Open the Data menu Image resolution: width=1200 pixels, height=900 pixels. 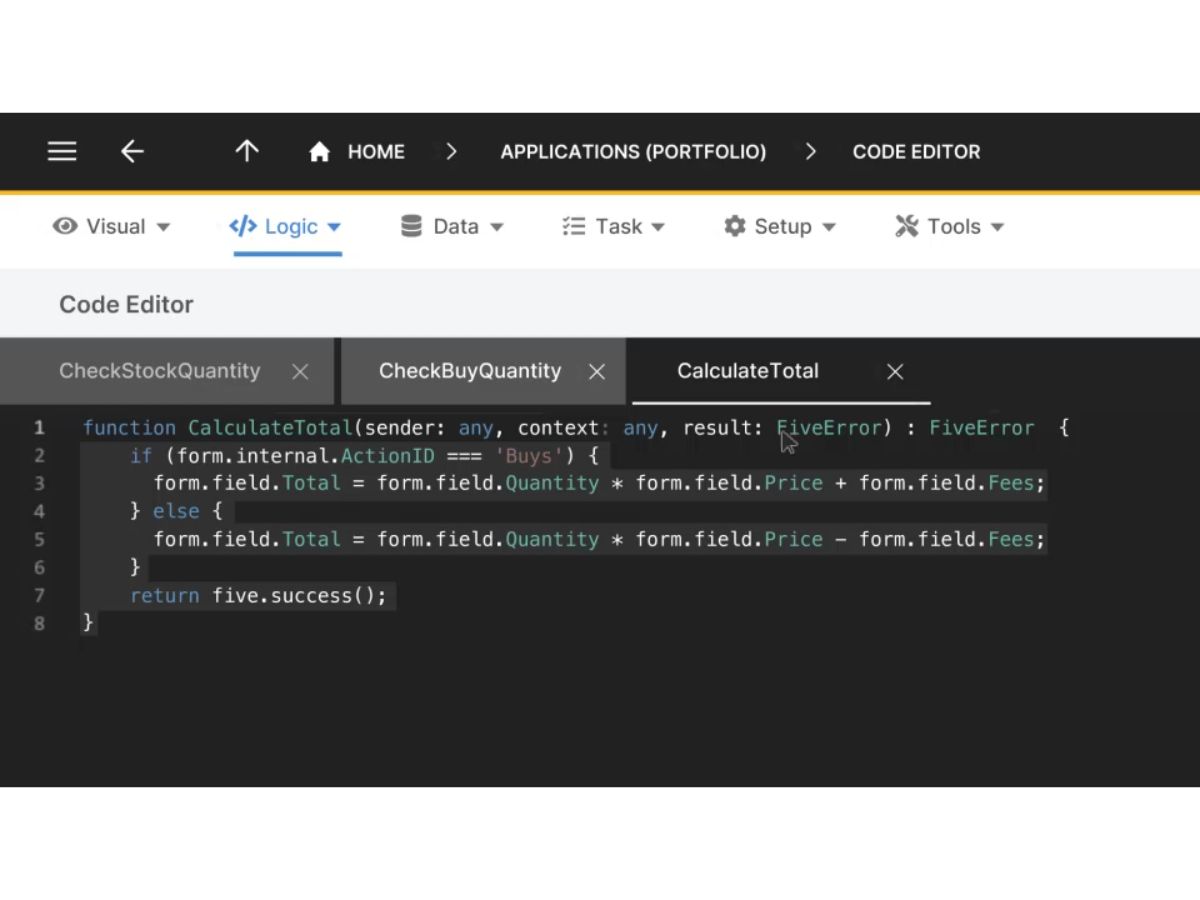coord(452,227)
